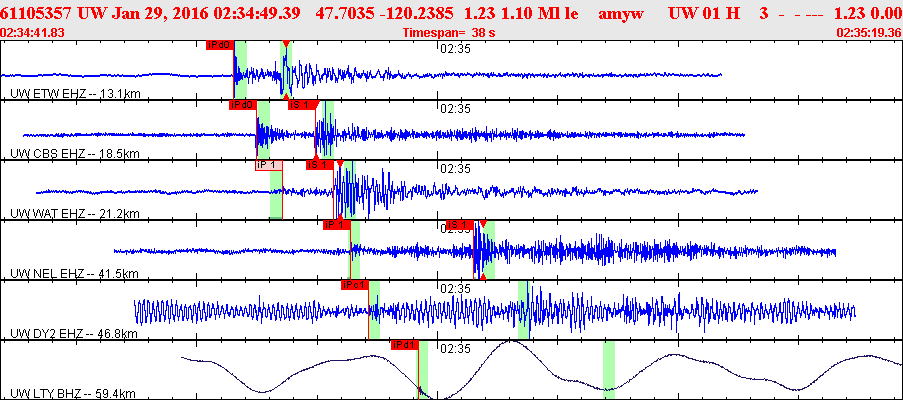Click the second green window on LTY trace
The height and width of the screenshot is (400, 903).
tap(609, 369)
